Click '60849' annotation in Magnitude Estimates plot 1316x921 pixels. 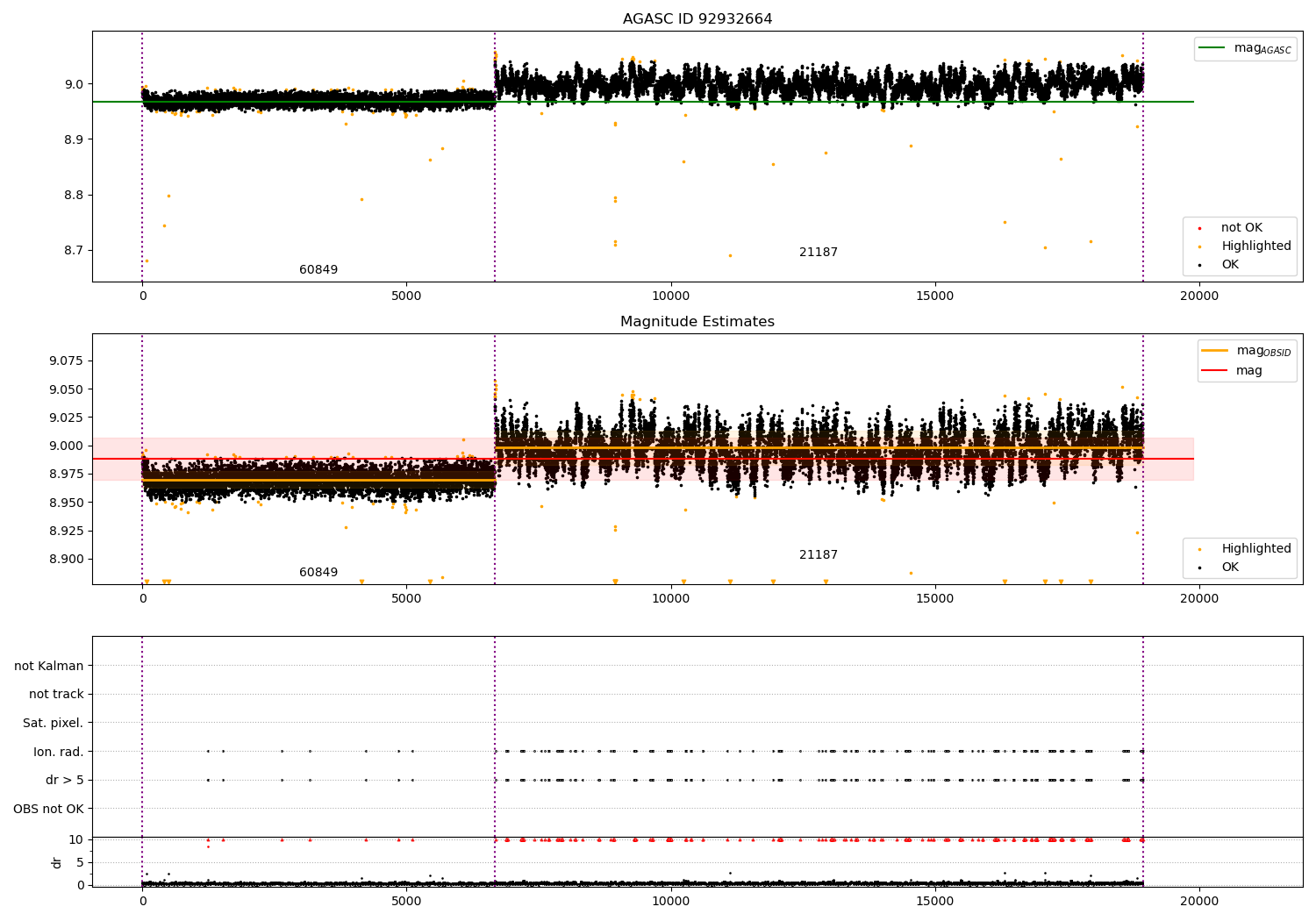click(x=318, y=573)
